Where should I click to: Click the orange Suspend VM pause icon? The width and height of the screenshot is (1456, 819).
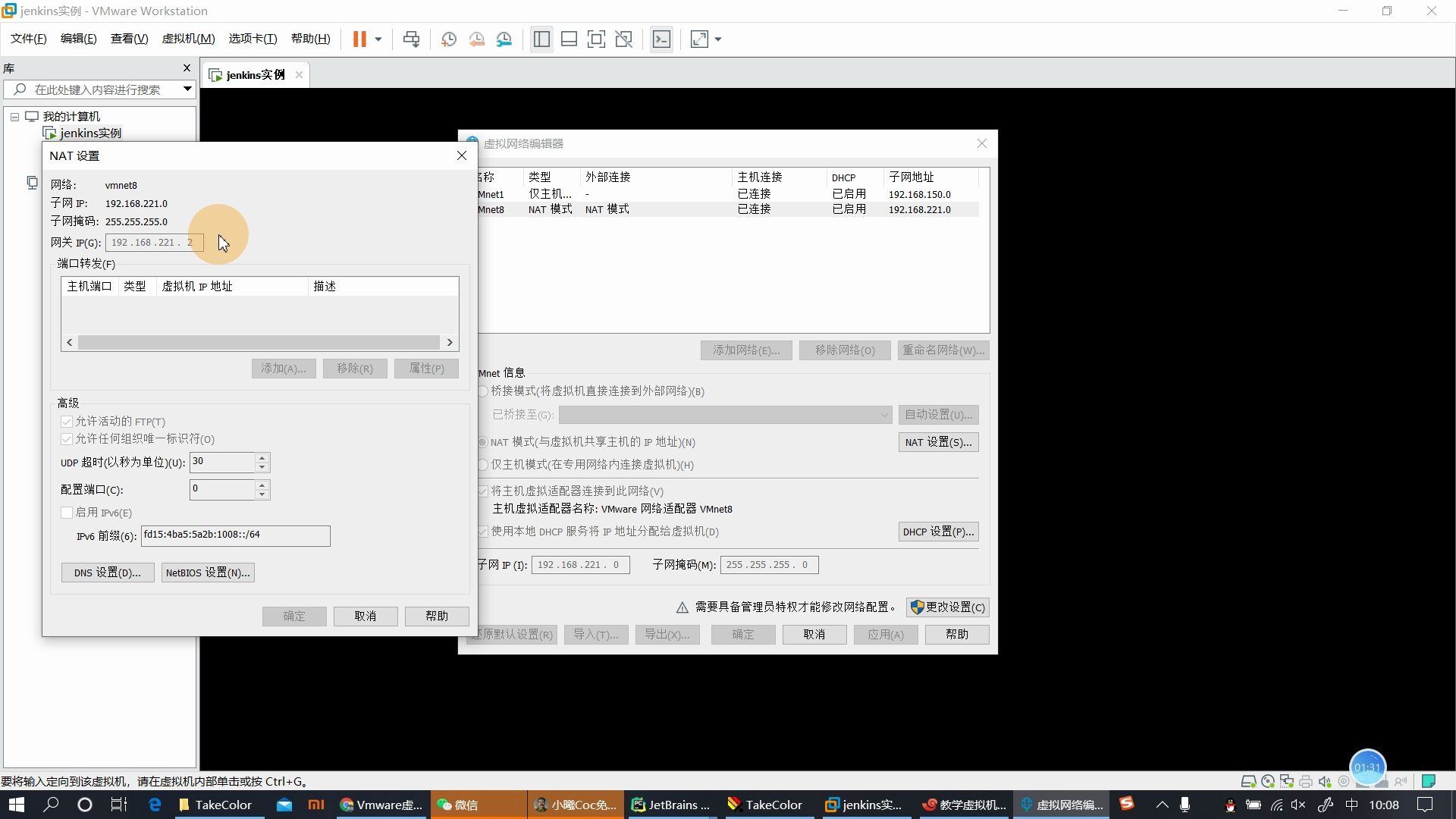pos(359,39)
